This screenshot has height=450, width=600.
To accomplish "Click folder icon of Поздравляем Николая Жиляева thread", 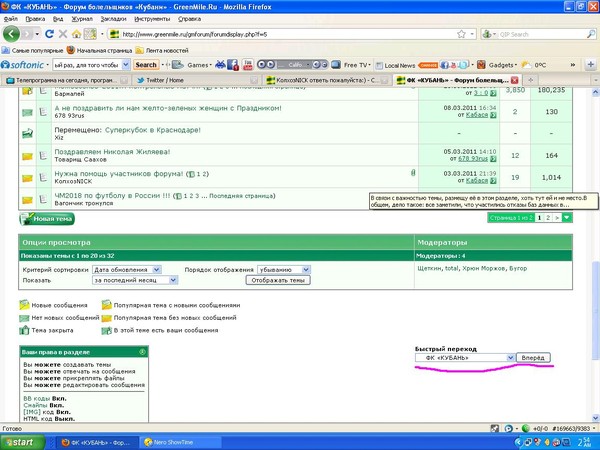I will pyautogui.click(x=27, y=156).
